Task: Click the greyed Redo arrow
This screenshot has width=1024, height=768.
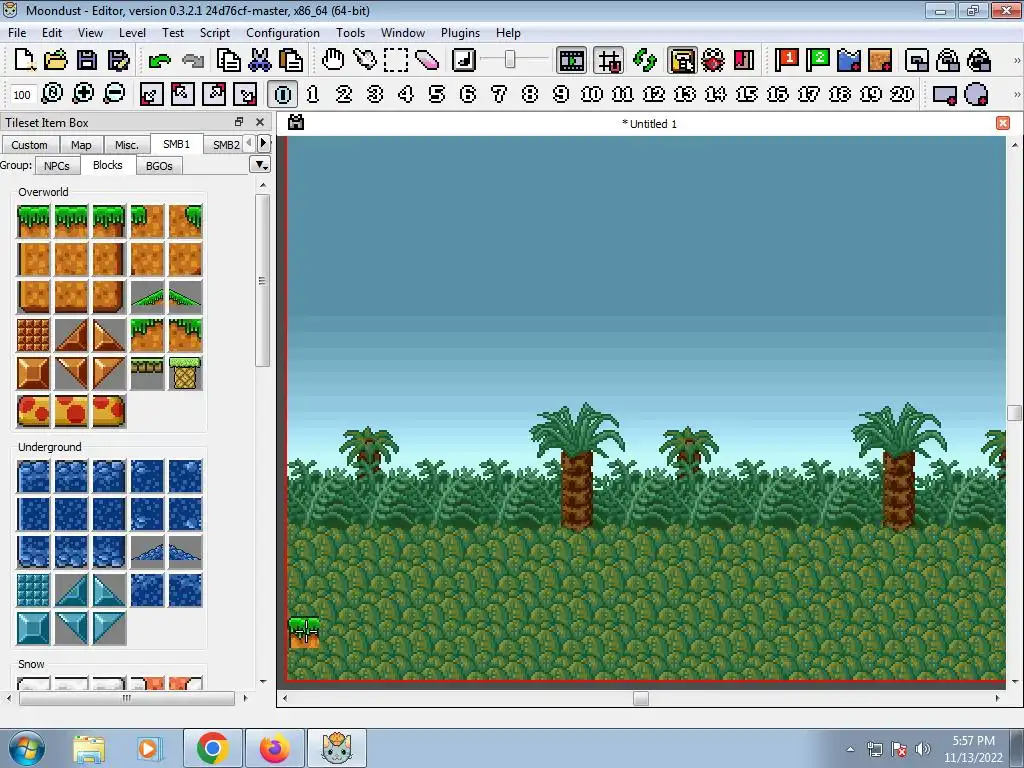Action: 193,60
